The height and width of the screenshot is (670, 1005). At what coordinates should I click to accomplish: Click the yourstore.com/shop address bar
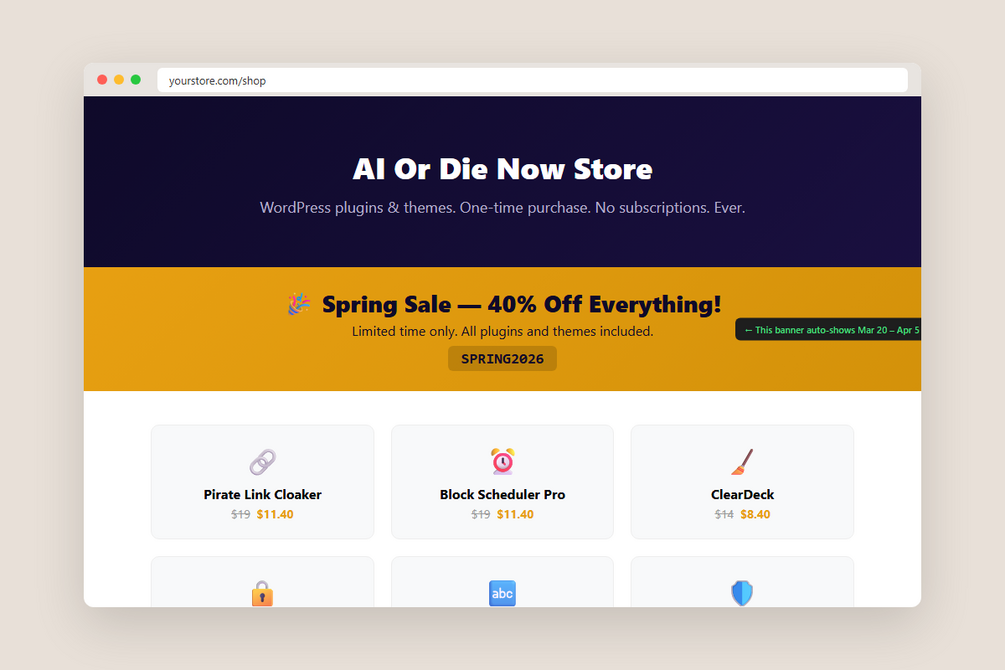click(x=532, y=80)
